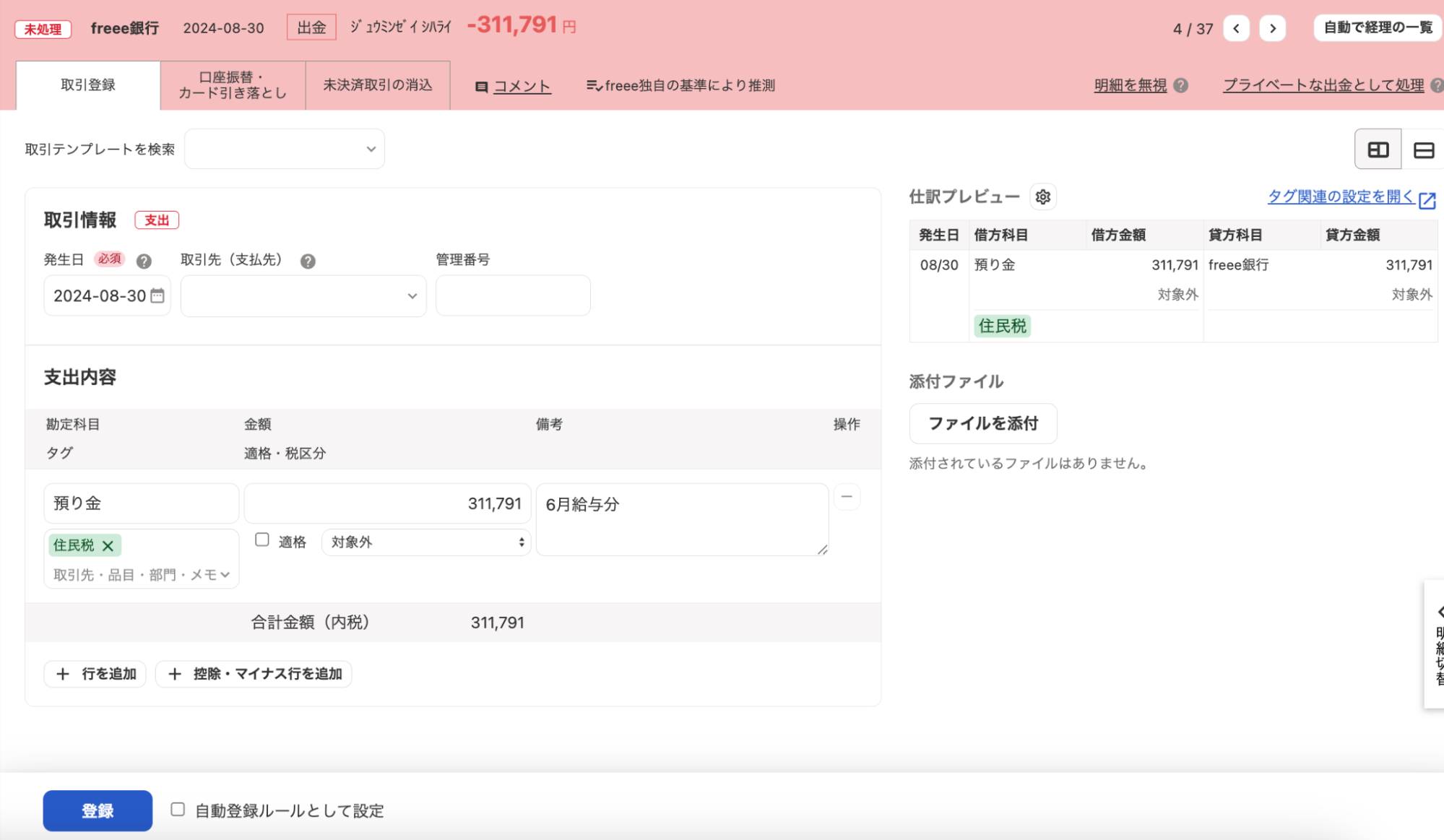Viewport: 1444px width, 840px height.
Task: Click 行を追加 button
Action: pos(95,674)
